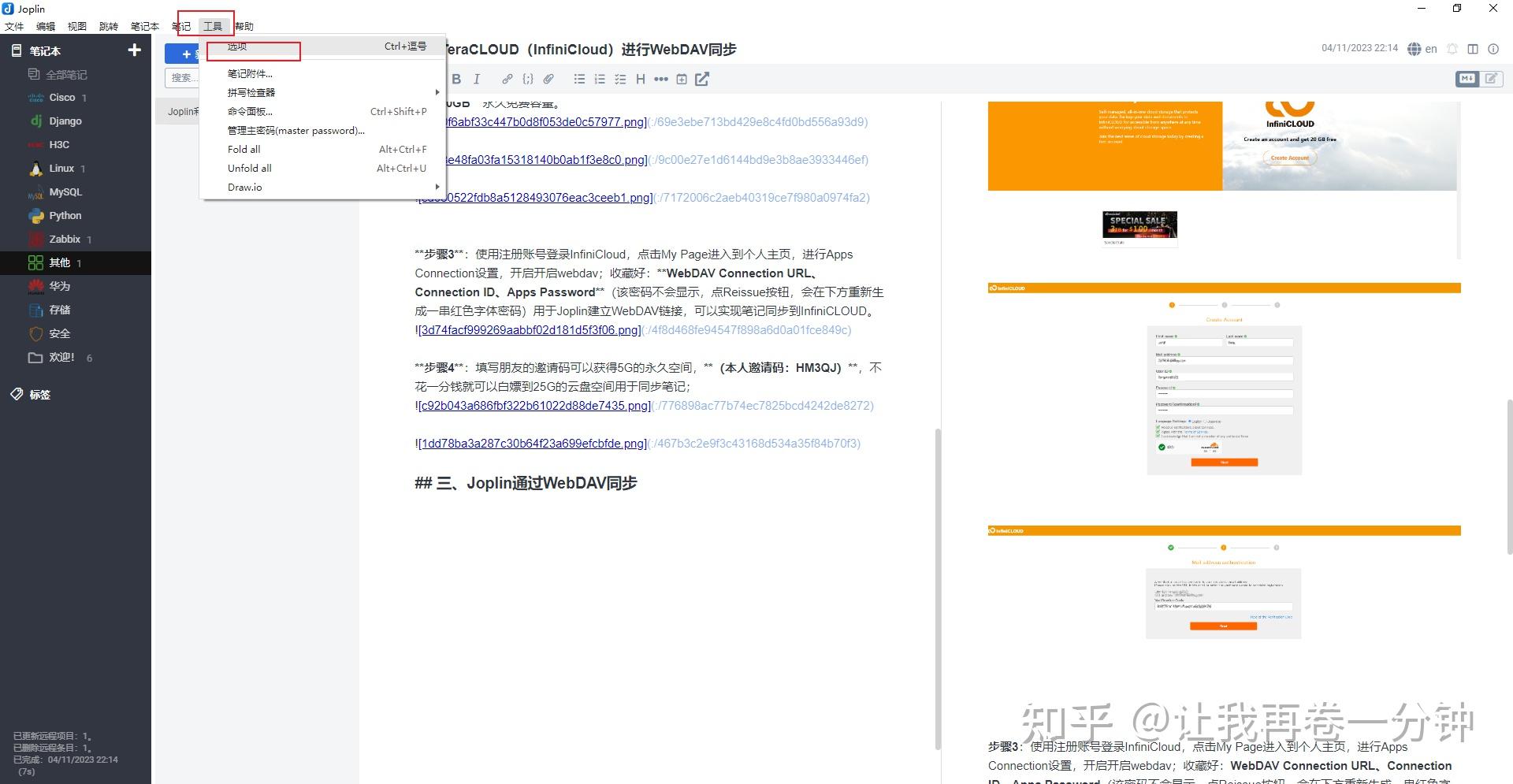The width and height of the screenshot is (1513, 784).
Task: Insert a hyperlink into the note
Action: tap(507, 79)
